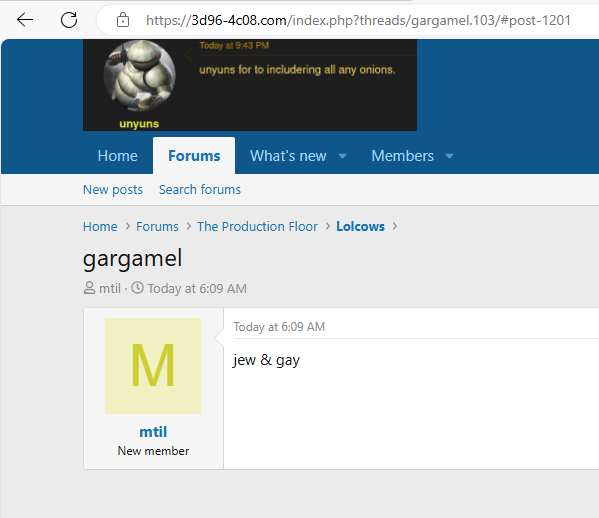
Task: Reload the page with refresh icon
Action: (x=69, y=20)
